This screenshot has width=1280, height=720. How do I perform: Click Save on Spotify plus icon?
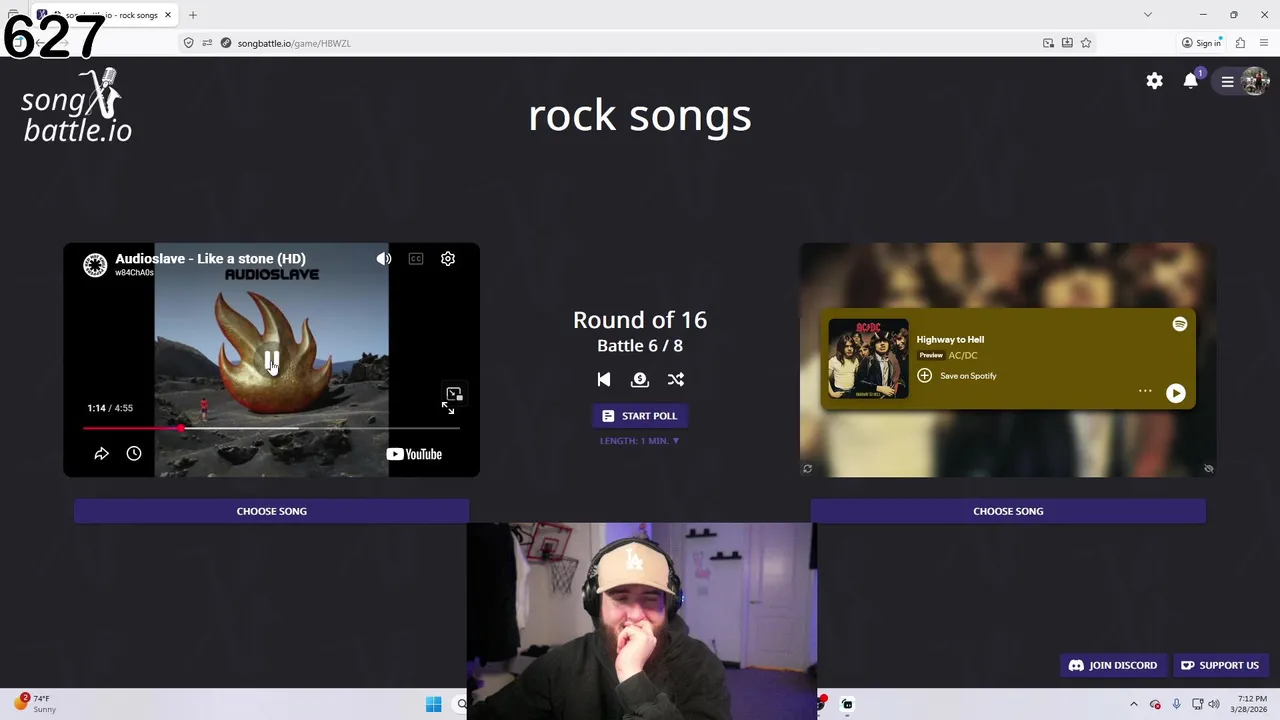click(x=924, y=376)
